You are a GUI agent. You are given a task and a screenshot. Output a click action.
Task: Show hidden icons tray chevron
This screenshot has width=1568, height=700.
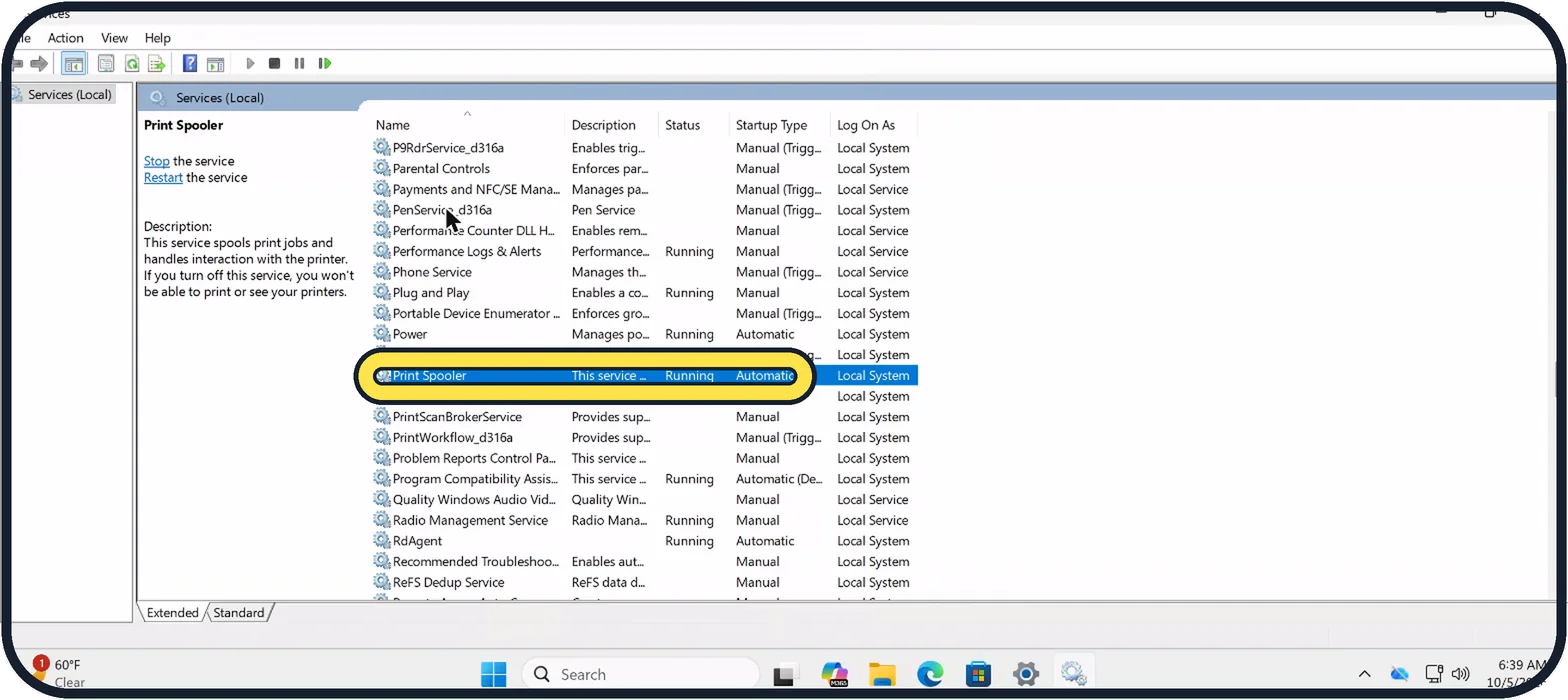tap(1364, 674)
